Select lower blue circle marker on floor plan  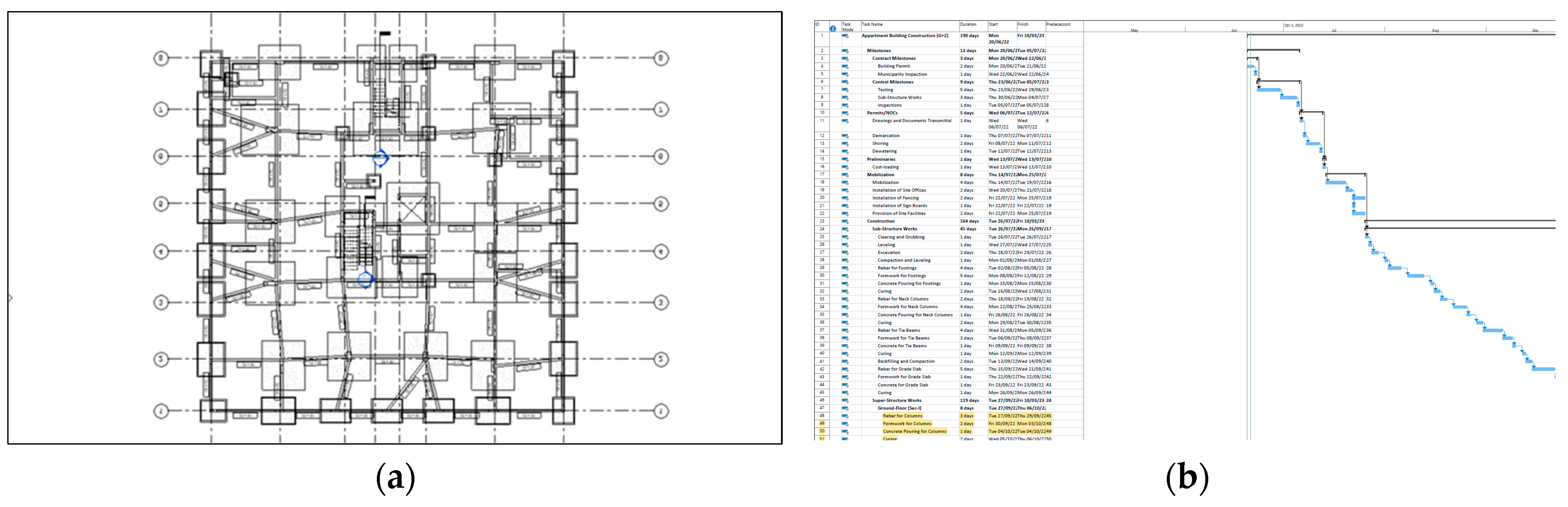[x=365, y=280]
